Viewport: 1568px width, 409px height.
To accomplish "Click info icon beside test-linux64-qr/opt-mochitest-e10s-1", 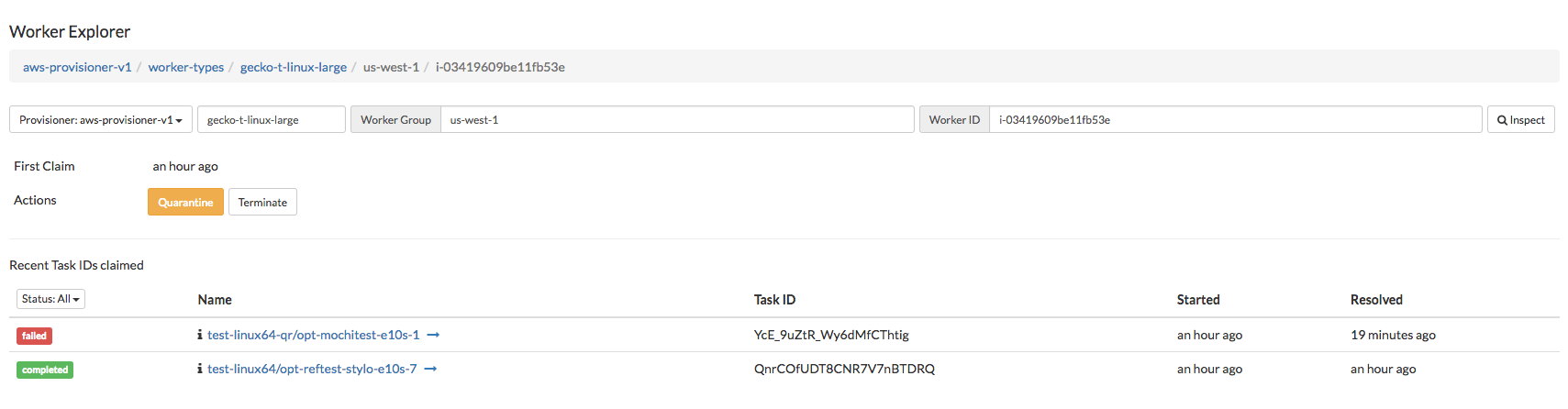I will click(x=200, y=335).
